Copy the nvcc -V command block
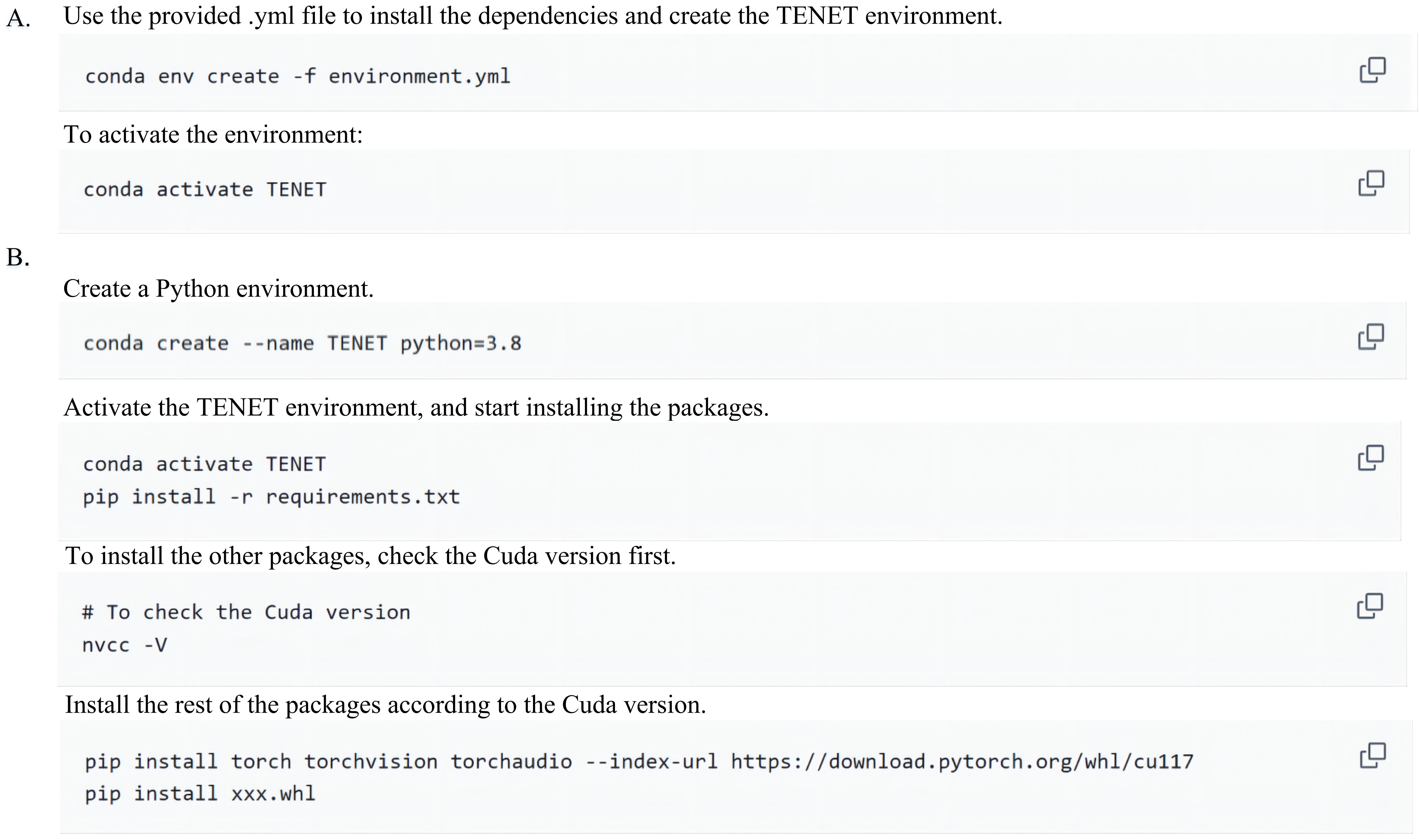Image resolution: width=1419 pixels, height=840 pixels. click(1370, 606)
